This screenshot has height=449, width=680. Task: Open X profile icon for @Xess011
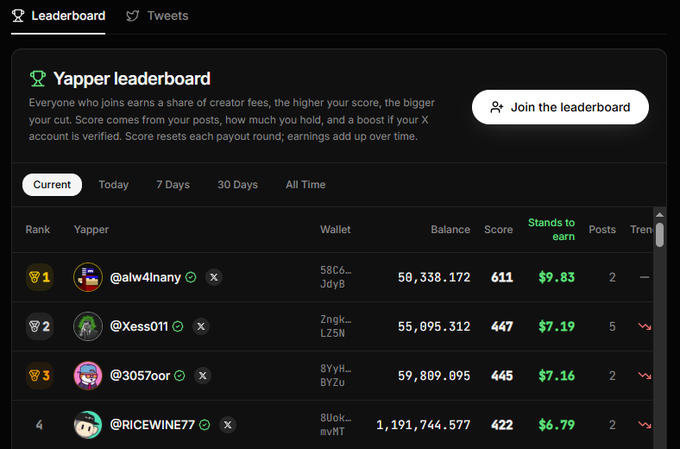click(201, 326)
